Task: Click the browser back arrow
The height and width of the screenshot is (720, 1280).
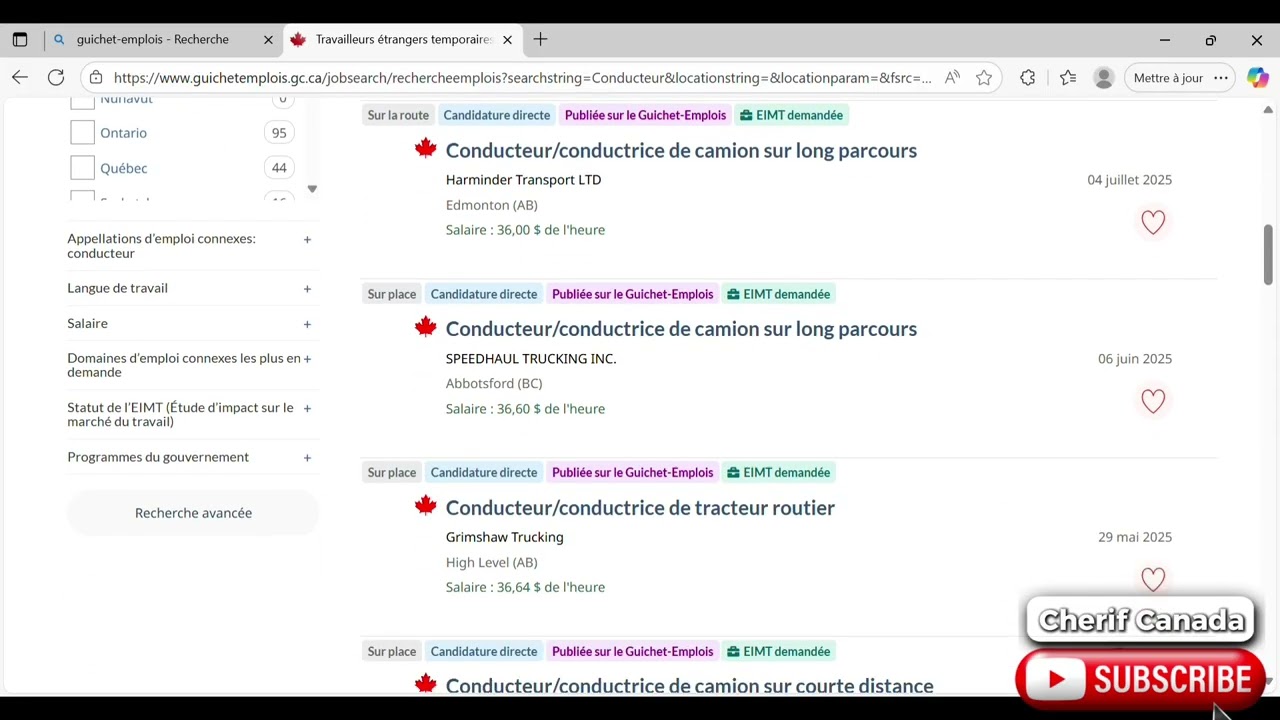Action: coord(20,77)
